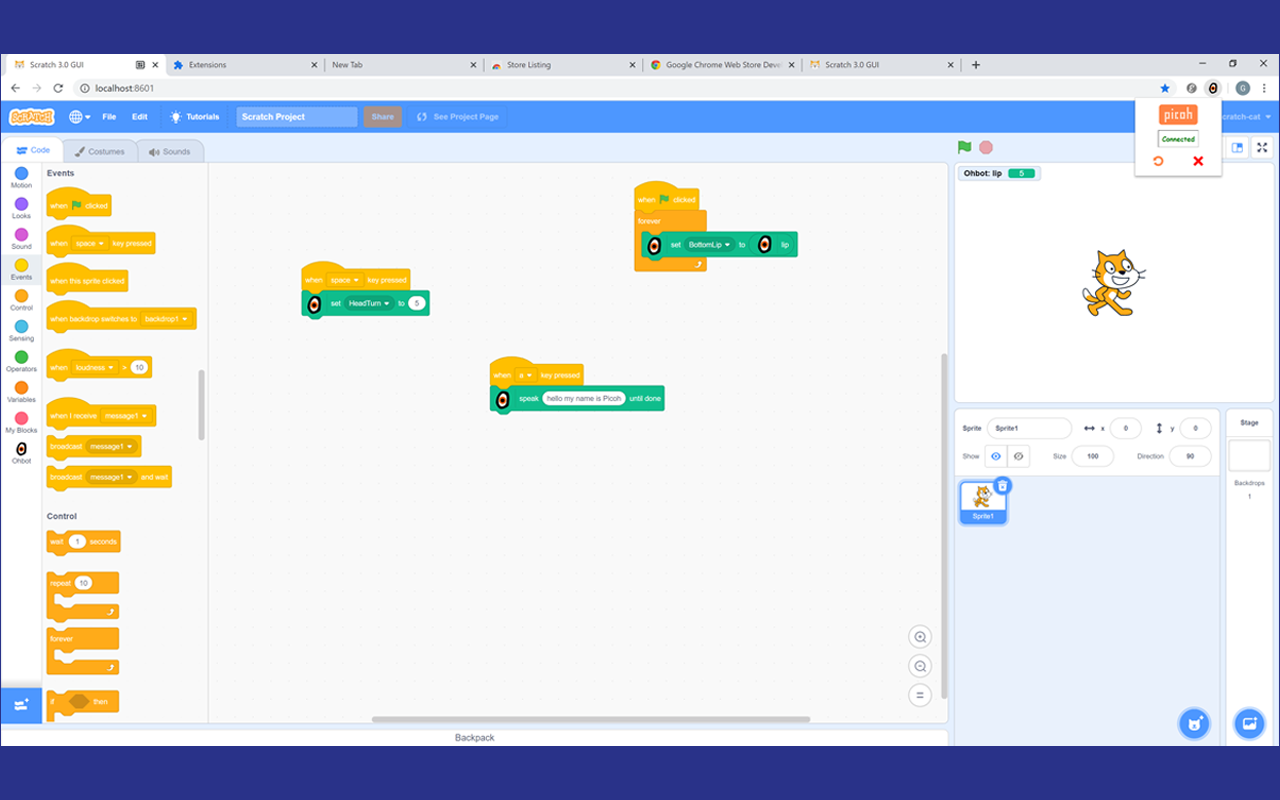Show the sprite with eye icon

coord(995,456)
